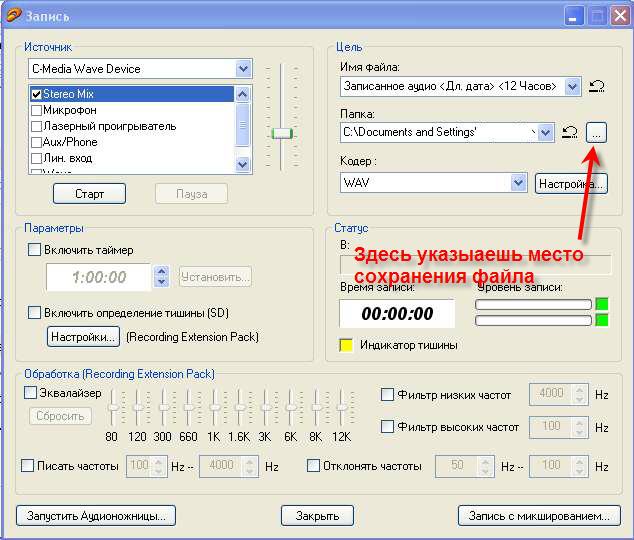Open the WAV coder dropdown

(x=518, y=183)
